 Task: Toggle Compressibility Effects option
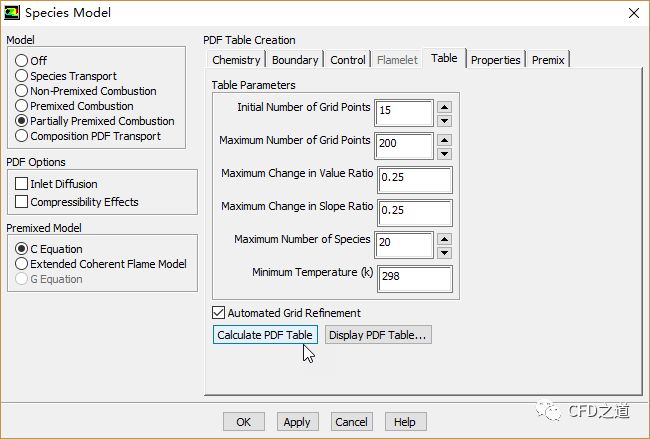(22, 202)
